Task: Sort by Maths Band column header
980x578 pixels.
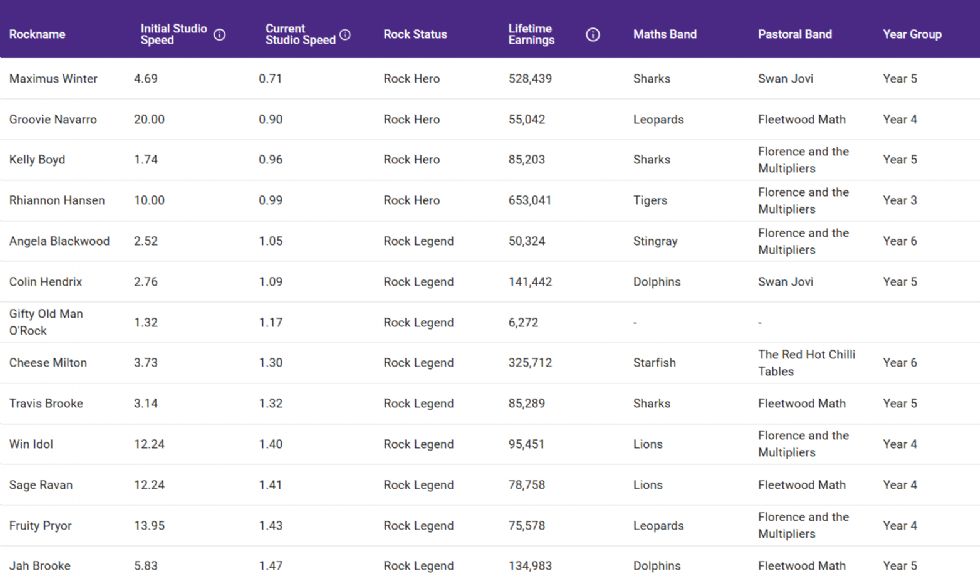Action: [x=664, y=35]
